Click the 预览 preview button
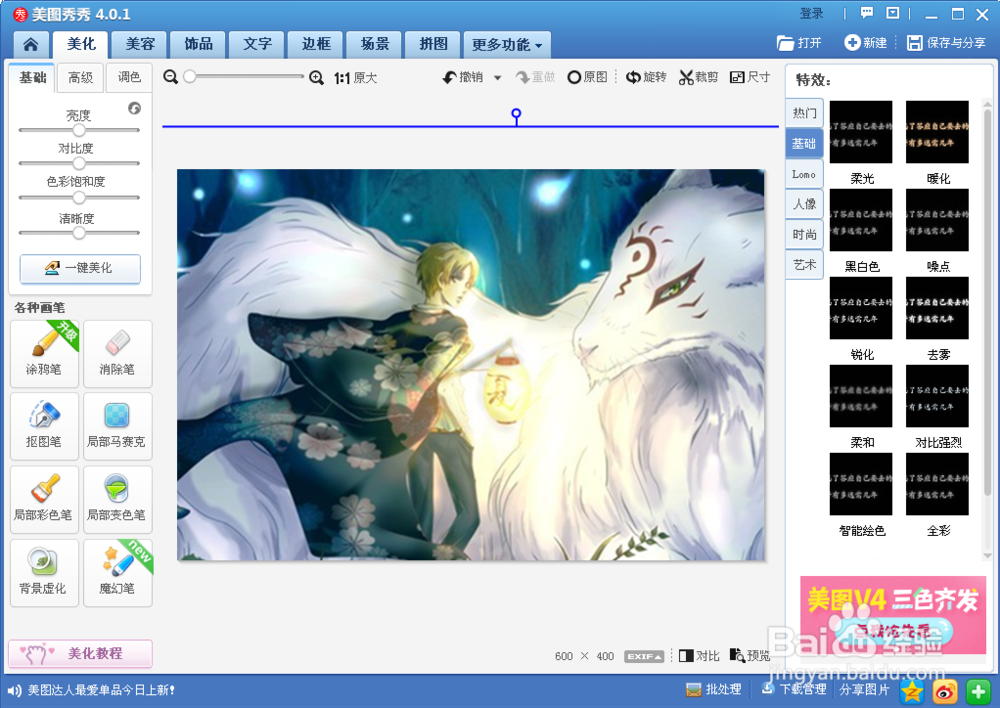 (x=750, y=656)
